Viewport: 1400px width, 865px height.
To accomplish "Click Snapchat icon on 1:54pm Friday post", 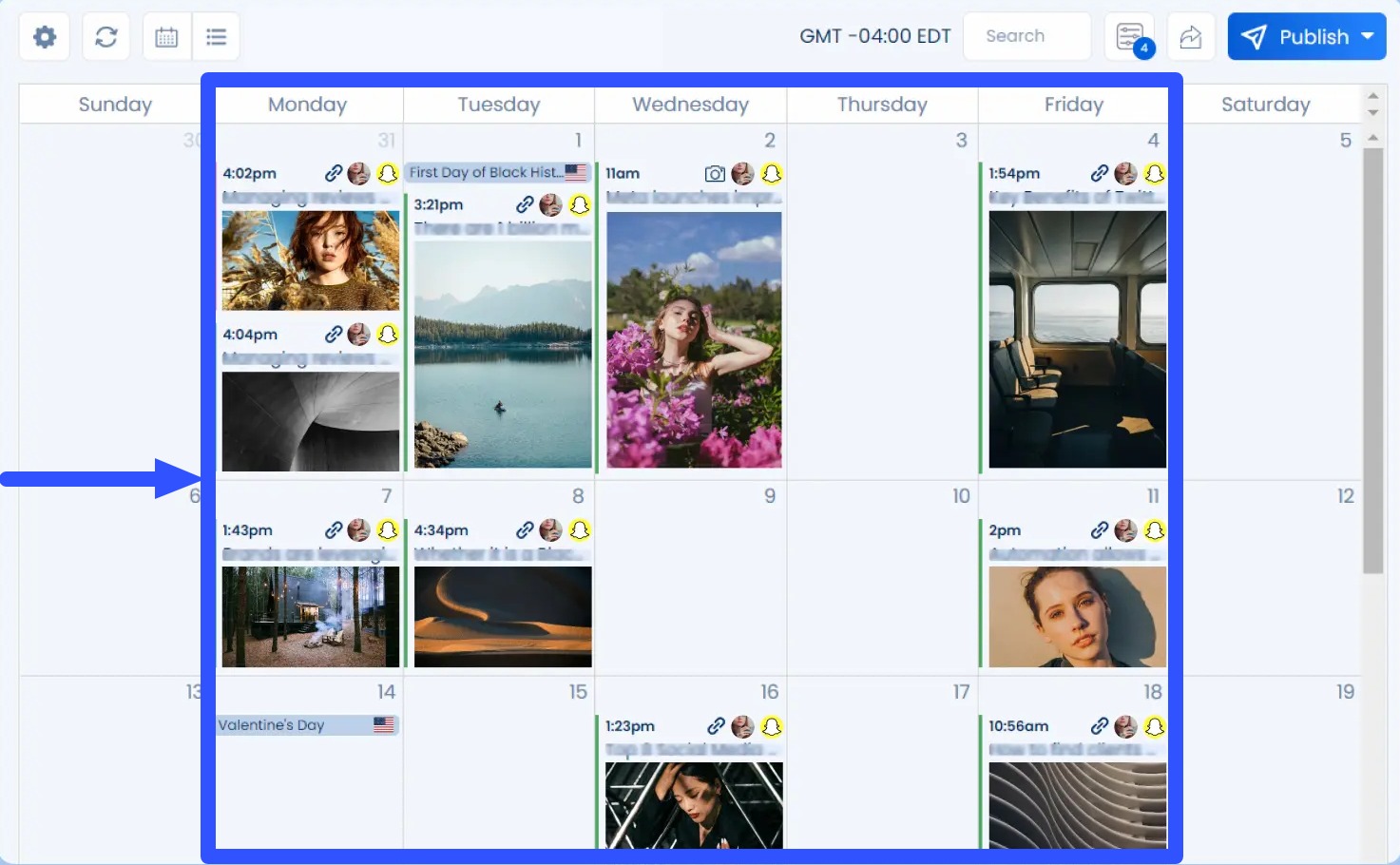I will [x=1154, y=173].
